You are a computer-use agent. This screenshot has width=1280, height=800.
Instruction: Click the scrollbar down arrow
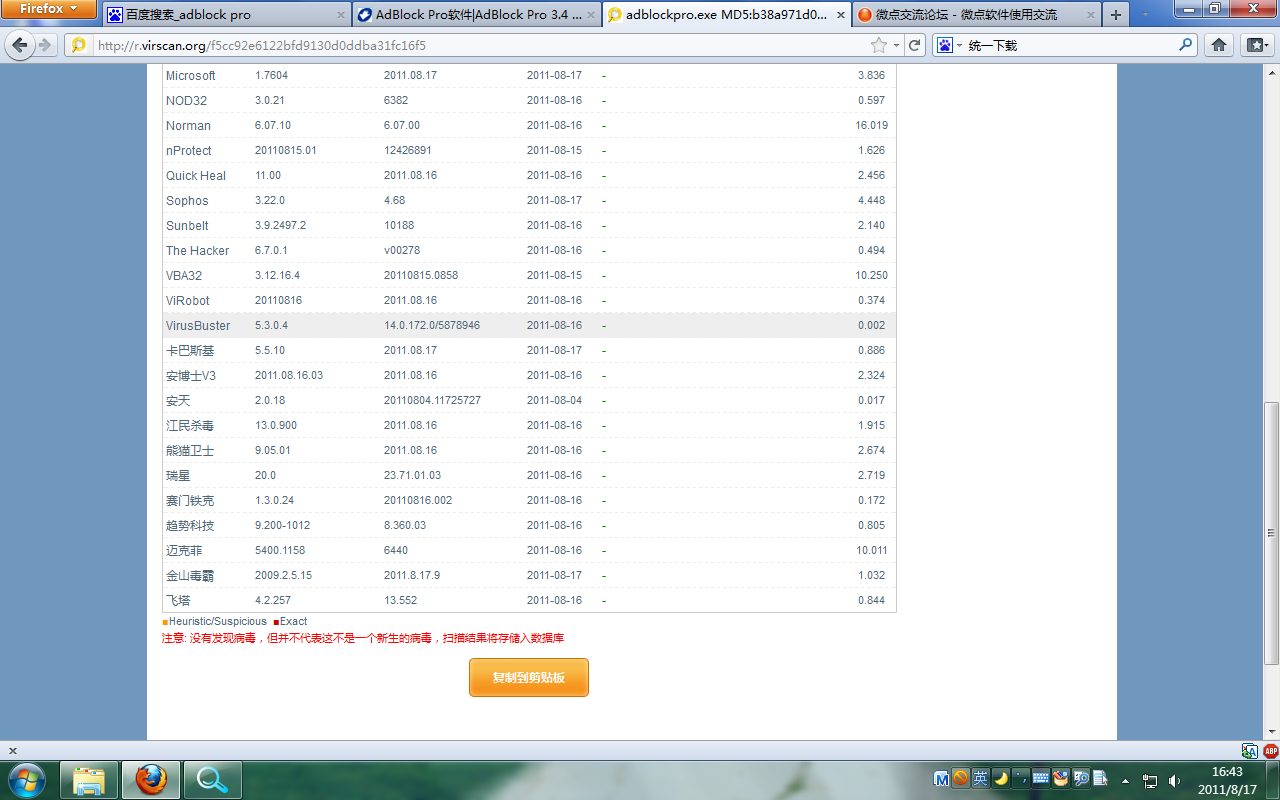1271,732
